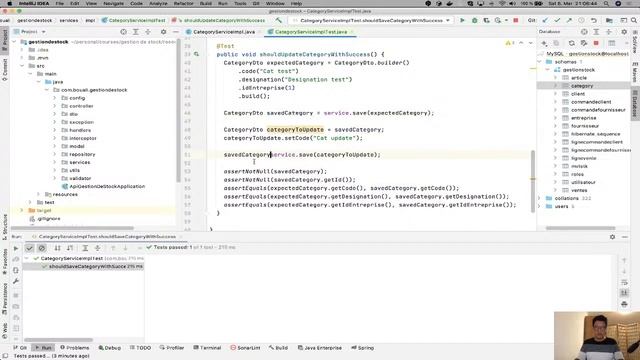Select opened file in Project panel
This screenshot has height=360, width=640.
click(x=123, y=31)
